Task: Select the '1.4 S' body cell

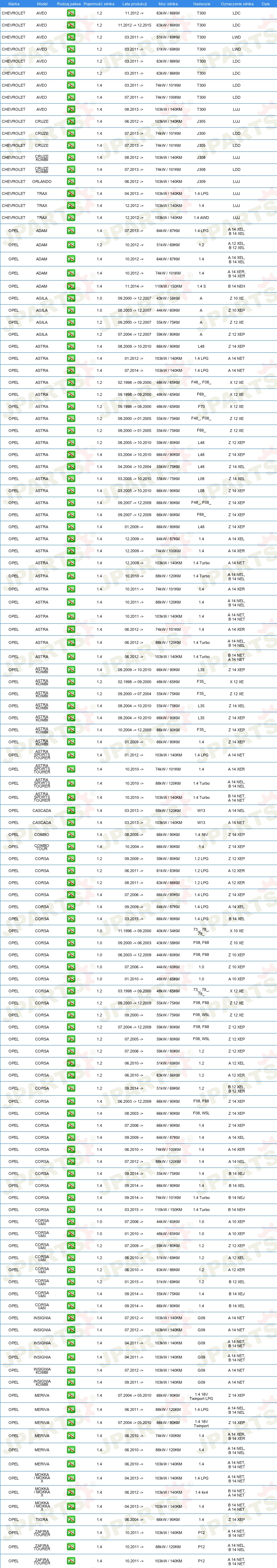Action: coord(202,286)
